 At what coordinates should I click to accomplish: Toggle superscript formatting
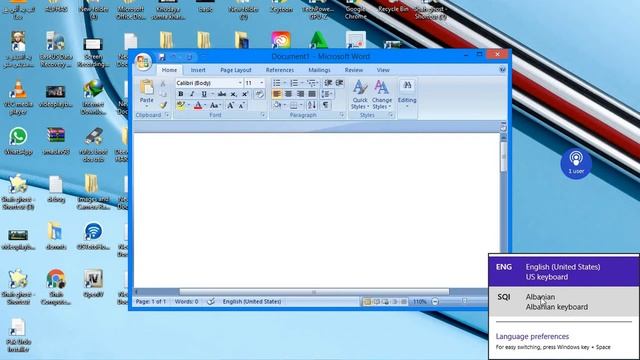click(x=244, y=94)
